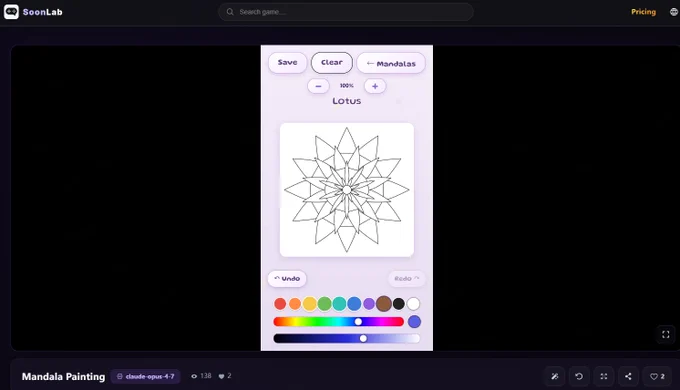Redo the last undone action
680x390 pixels.
[x=406, y=279]
